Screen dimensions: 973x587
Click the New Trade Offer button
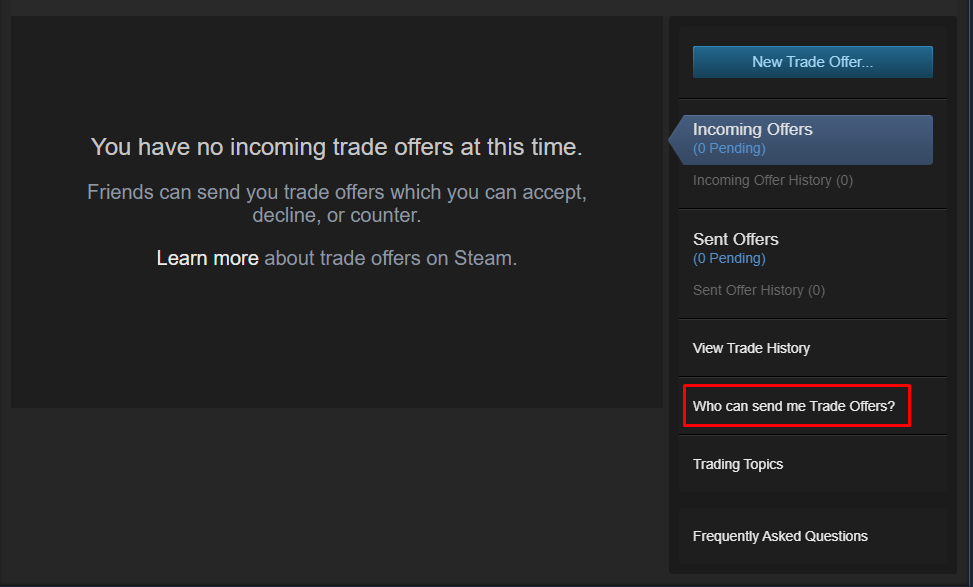[x=812, y=62]
